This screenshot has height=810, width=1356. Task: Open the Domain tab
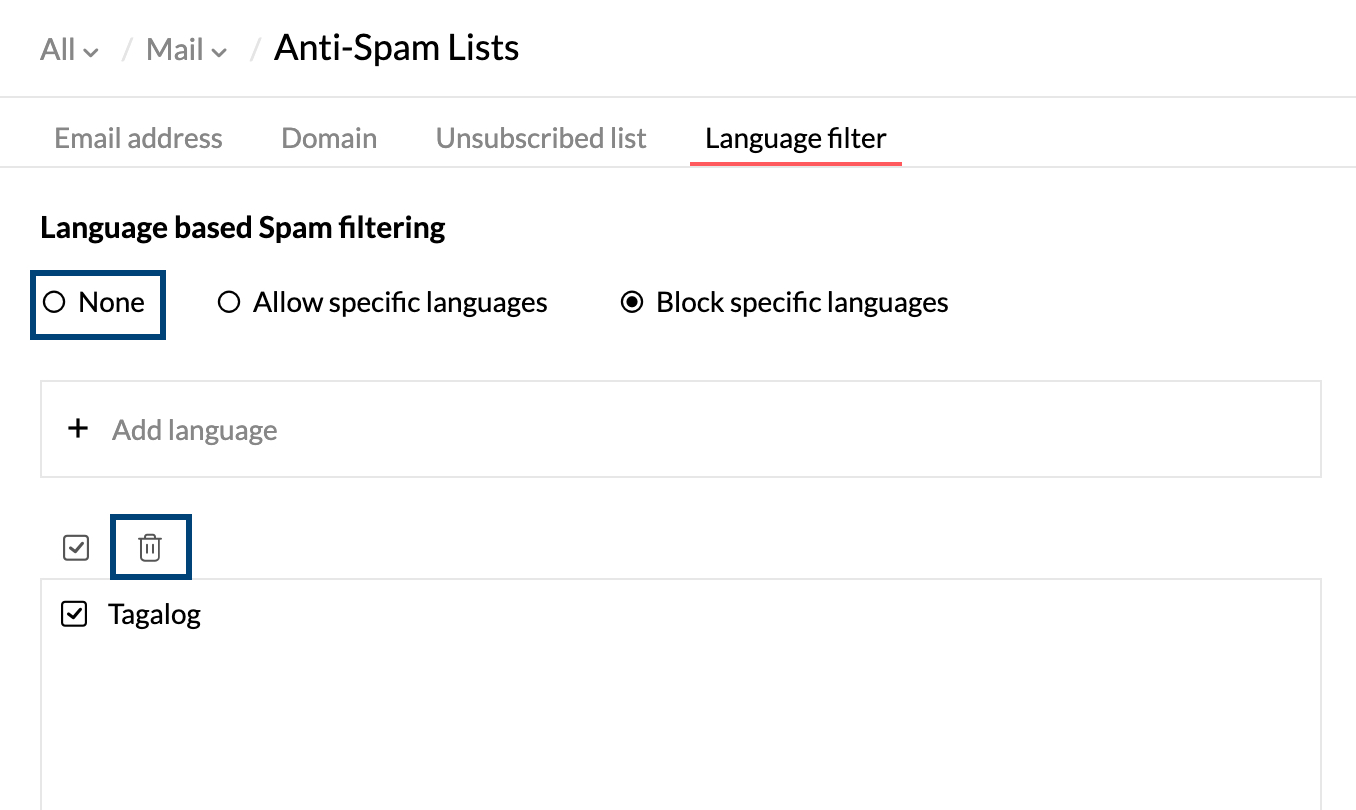pyautogui.click(x=329, y=138)
